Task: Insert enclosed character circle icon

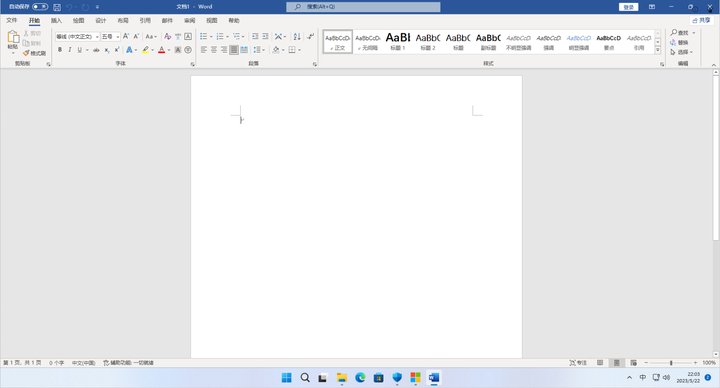Action: 188,50
